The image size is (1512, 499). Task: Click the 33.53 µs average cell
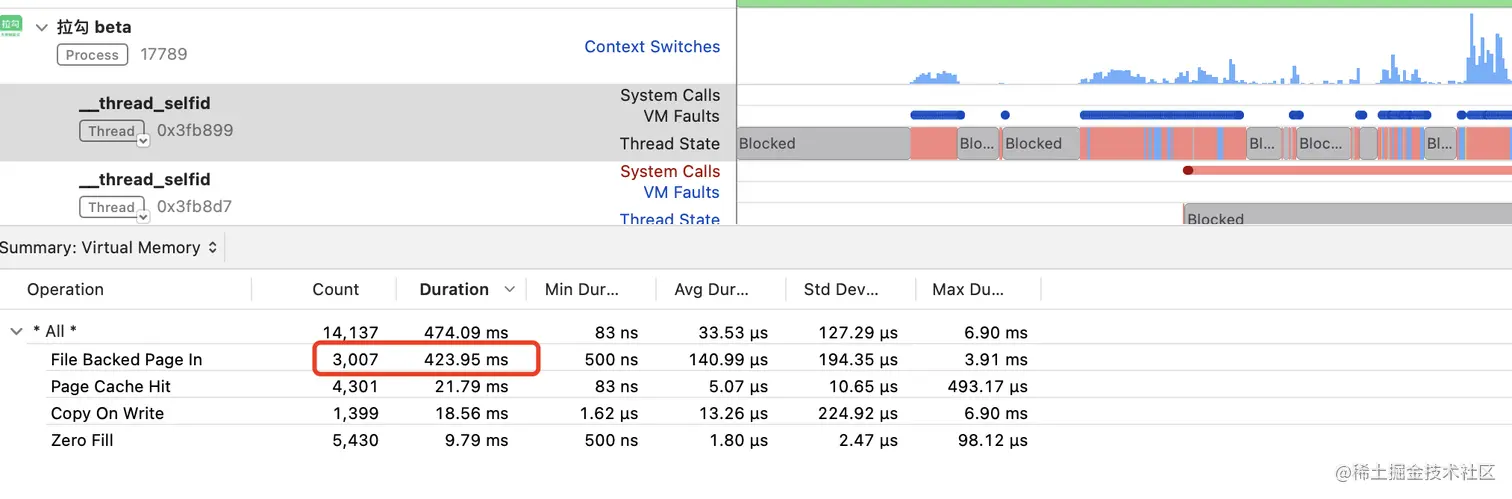pos(733,332)
